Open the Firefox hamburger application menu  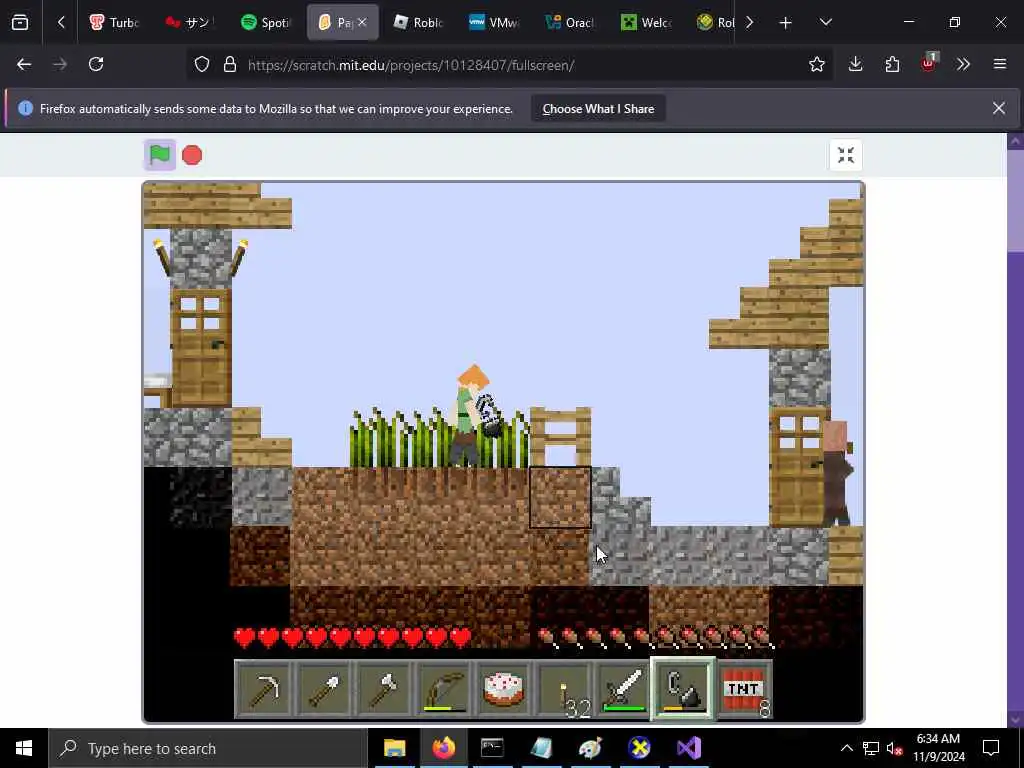[1000, 64]
